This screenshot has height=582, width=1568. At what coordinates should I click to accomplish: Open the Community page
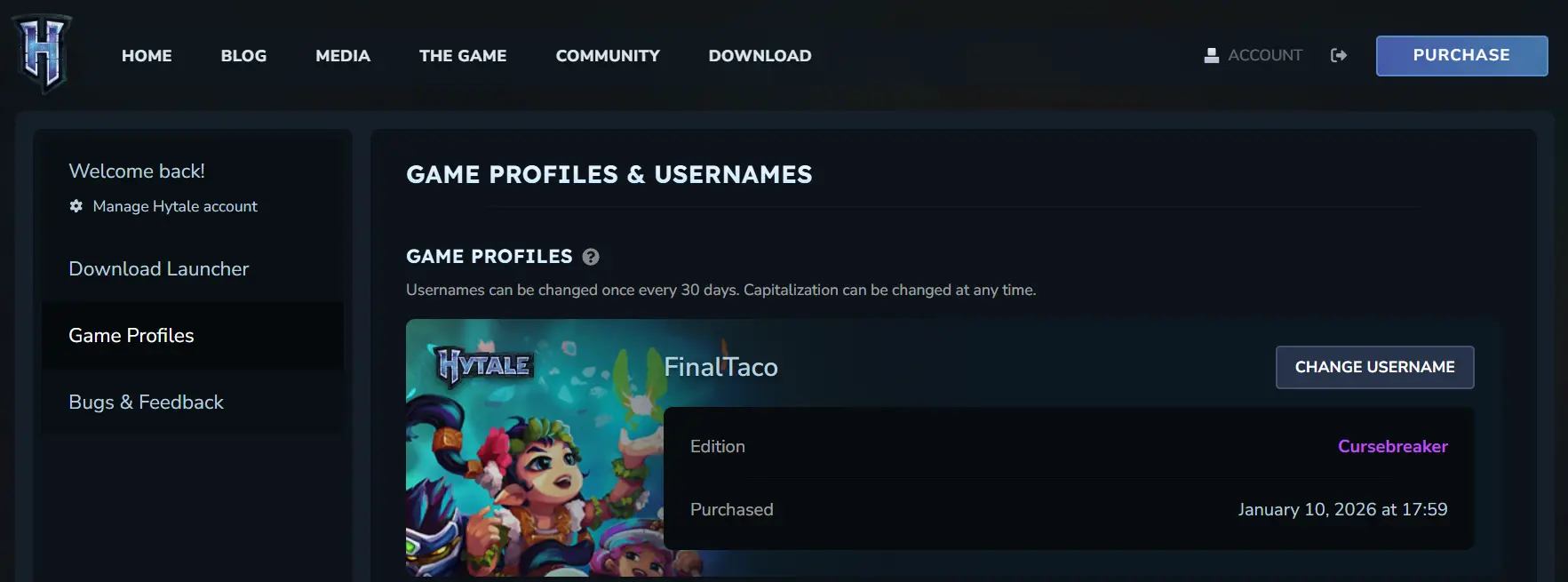(x=608, y=55)
